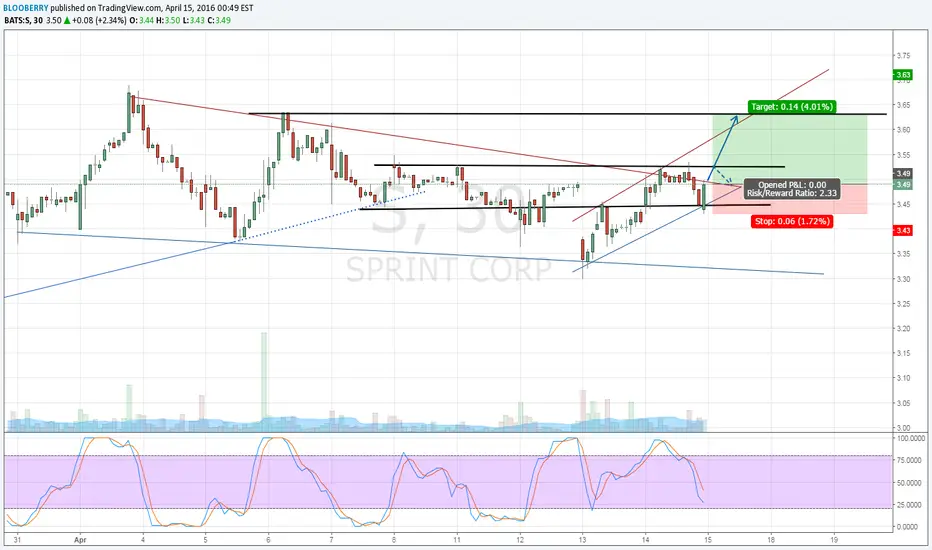The image size is (932, 550).
Task: Click the 3.20 price axis tick
Action: (903, 328)
